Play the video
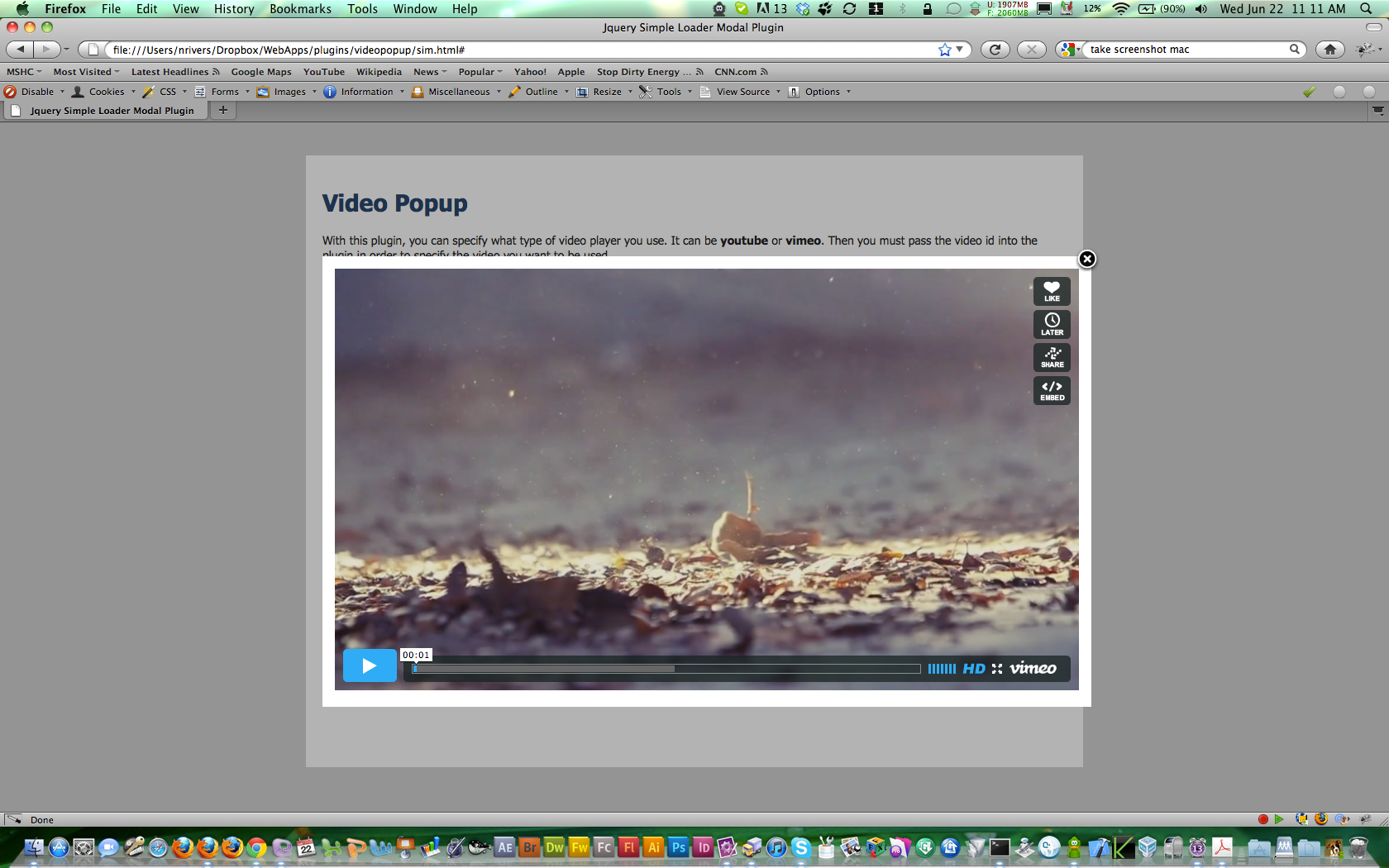The height and width of the screenshot is (868, 1389). [370, 665]
